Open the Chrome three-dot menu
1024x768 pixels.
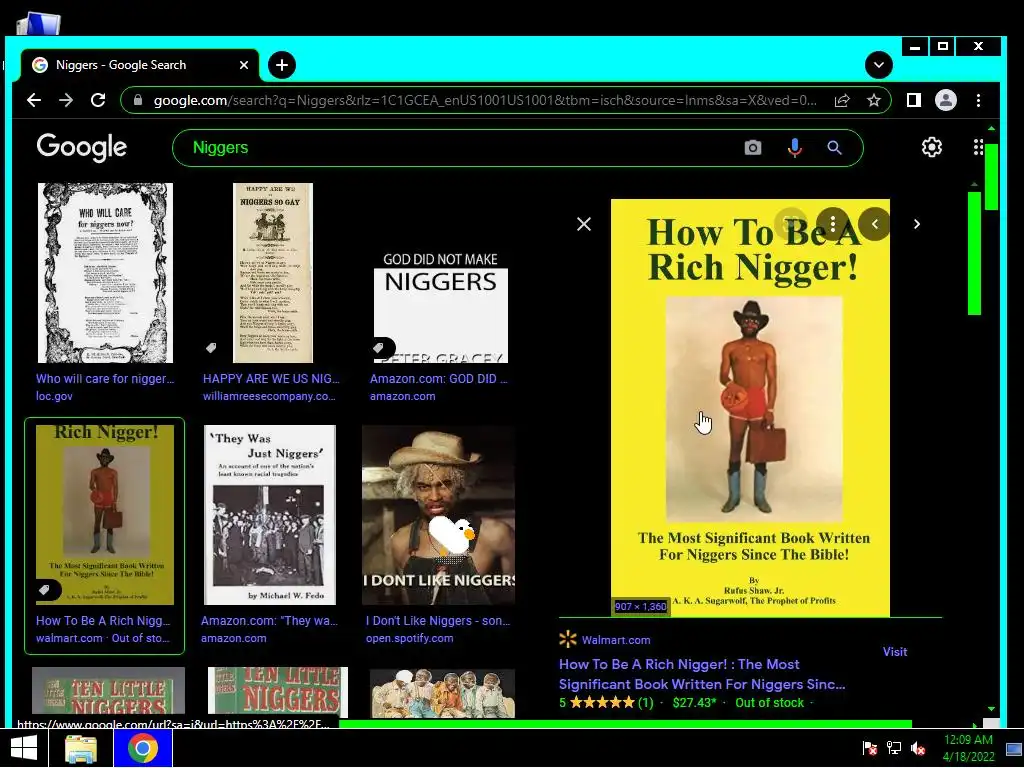coord(978,100)
